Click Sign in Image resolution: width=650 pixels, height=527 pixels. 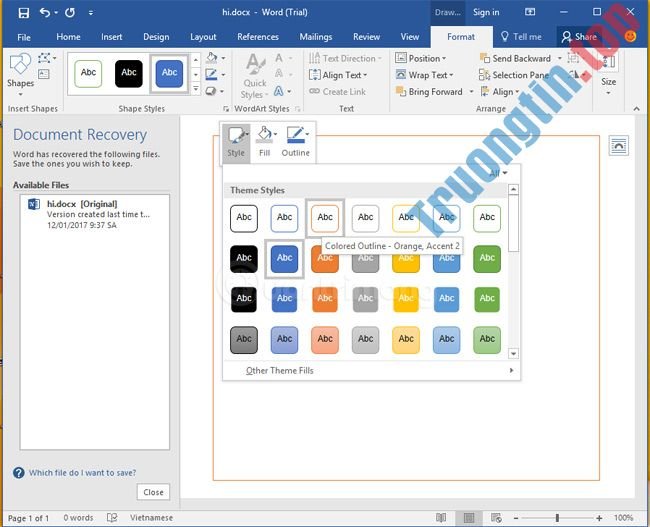(486, 12)
